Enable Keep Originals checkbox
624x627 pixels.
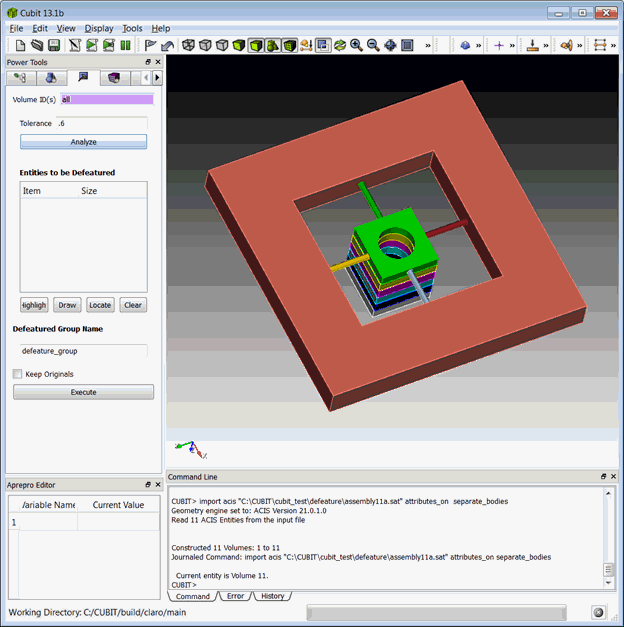(x=18, y=374)
